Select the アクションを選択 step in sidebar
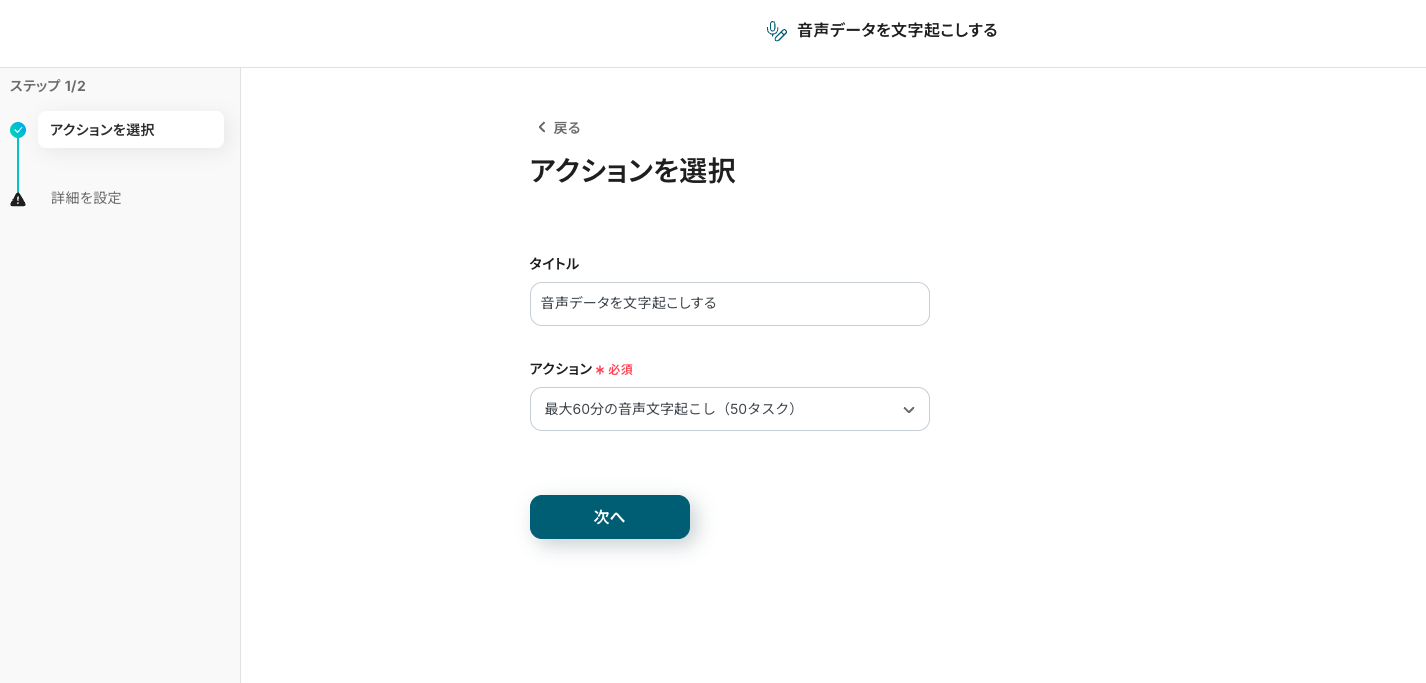 [130, 130]
